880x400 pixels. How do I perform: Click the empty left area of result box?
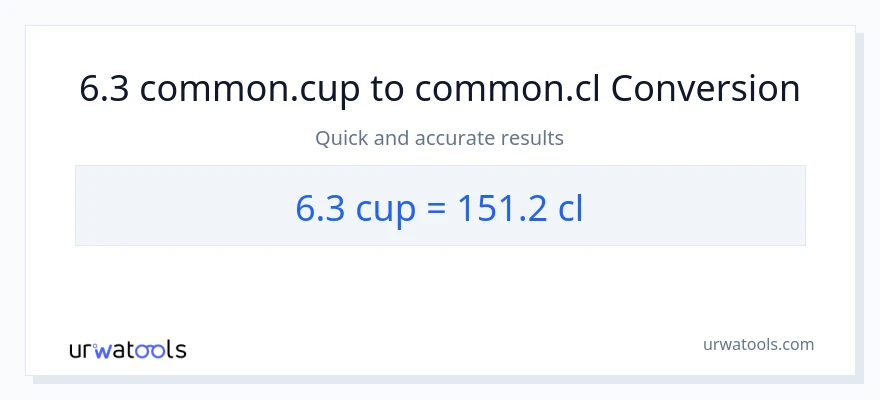tap(160, 206)
